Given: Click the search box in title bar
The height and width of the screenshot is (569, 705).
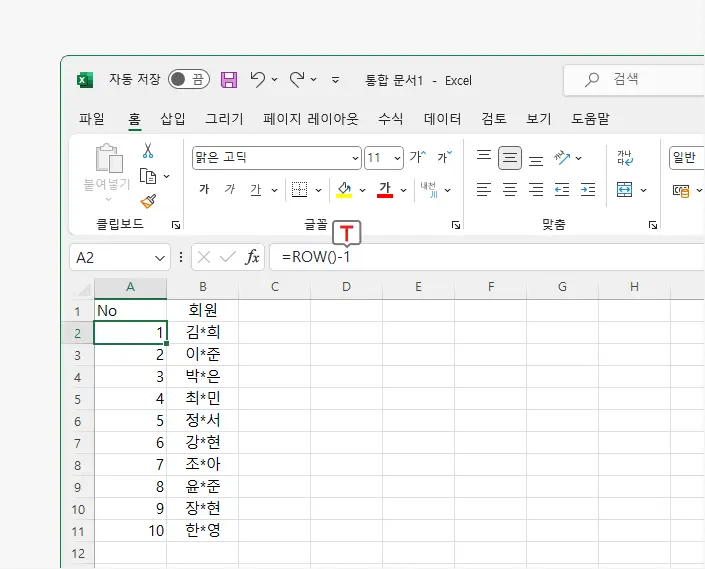Looking at the screenshot, I should coord(634,80).
